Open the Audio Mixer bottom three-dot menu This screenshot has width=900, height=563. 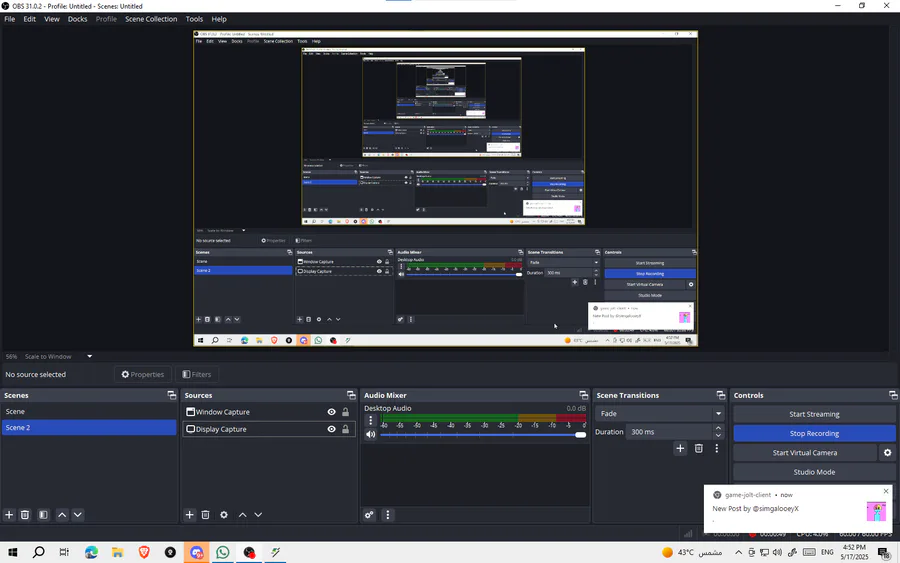(x=387, y=515)
